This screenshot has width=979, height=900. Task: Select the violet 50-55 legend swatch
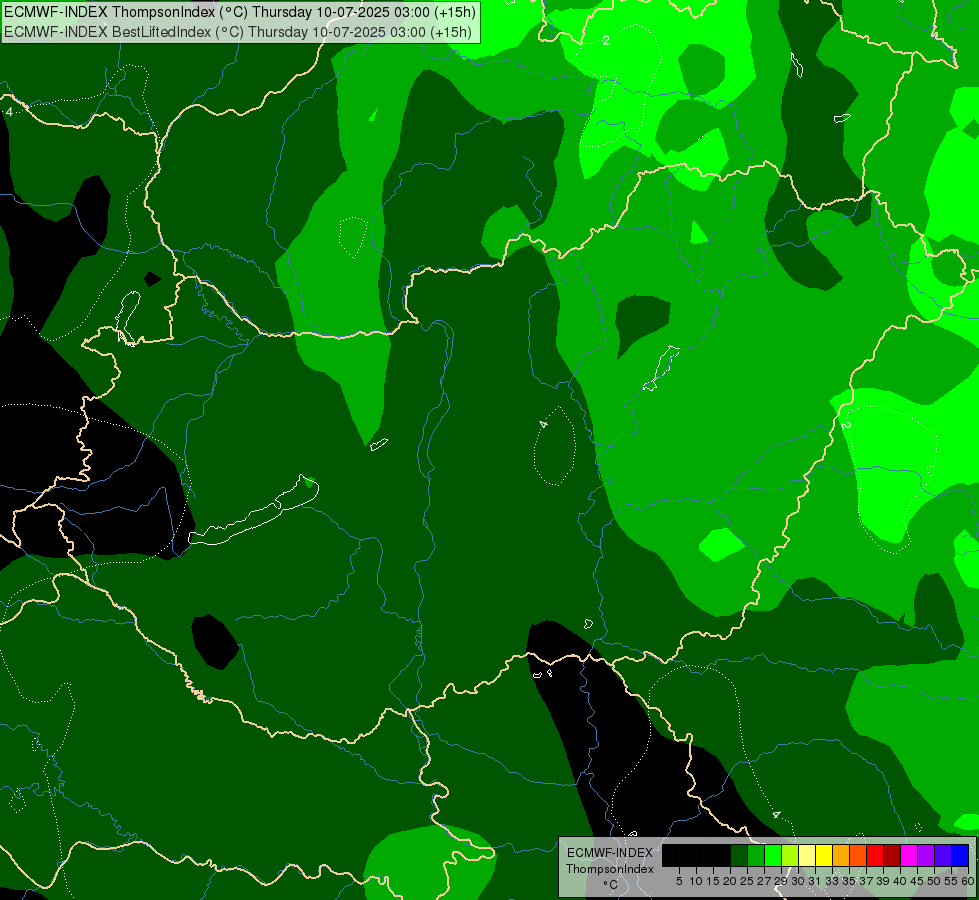[x=943, y=855]
